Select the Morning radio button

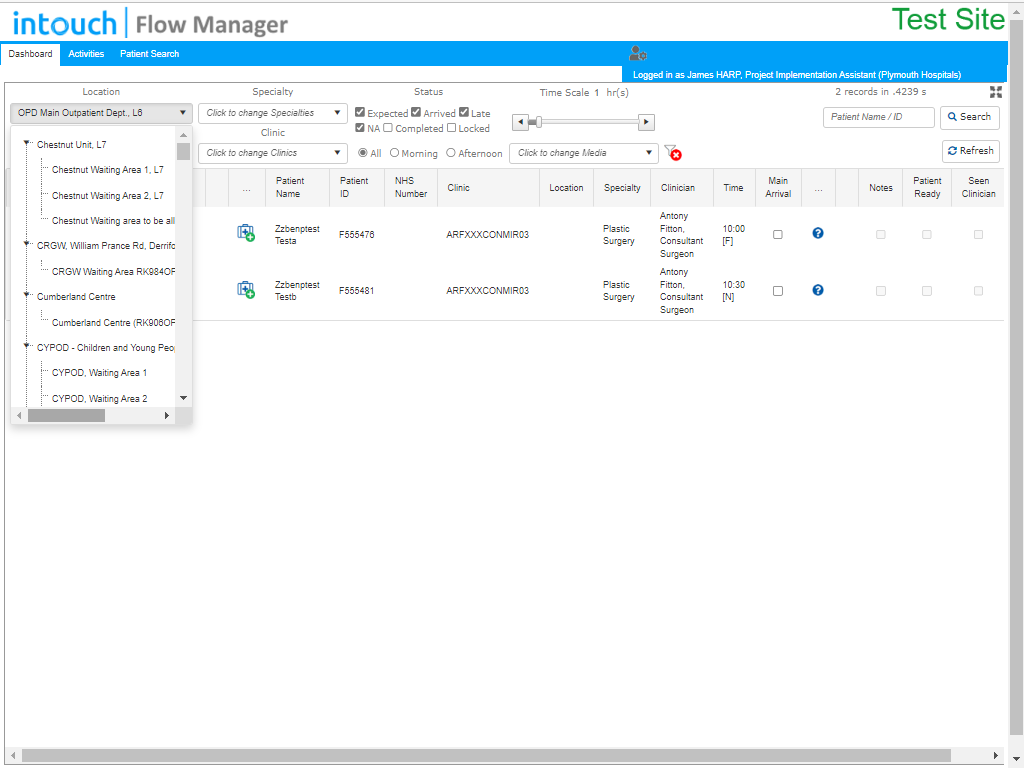pyautogui.click(x=394, y=153)
